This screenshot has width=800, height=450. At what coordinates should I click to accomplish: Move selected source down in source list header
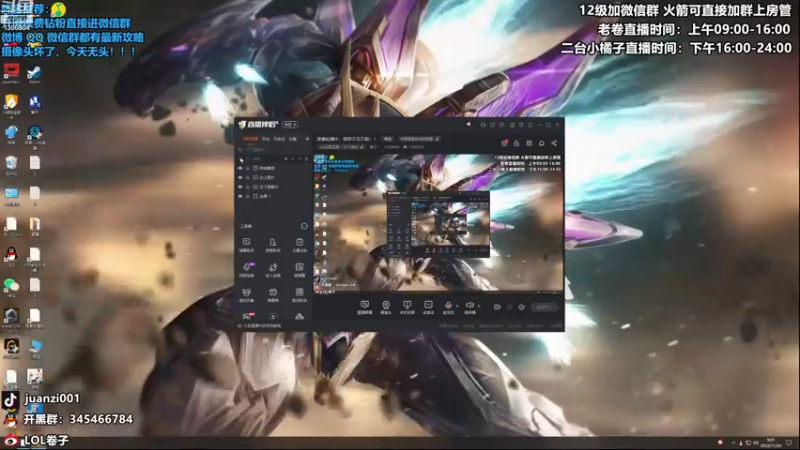299,159
